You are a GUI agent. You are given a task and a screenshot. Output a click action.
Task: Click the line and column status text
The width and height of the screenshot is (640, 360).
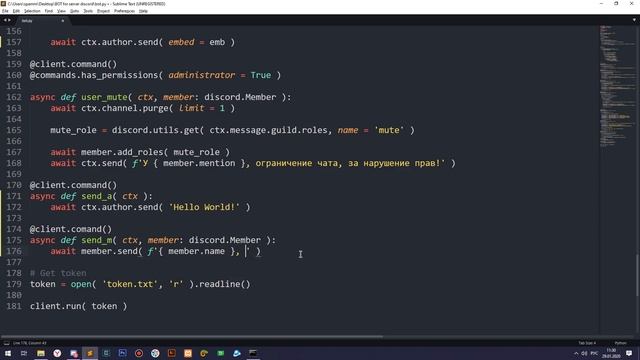pos(30,343)
